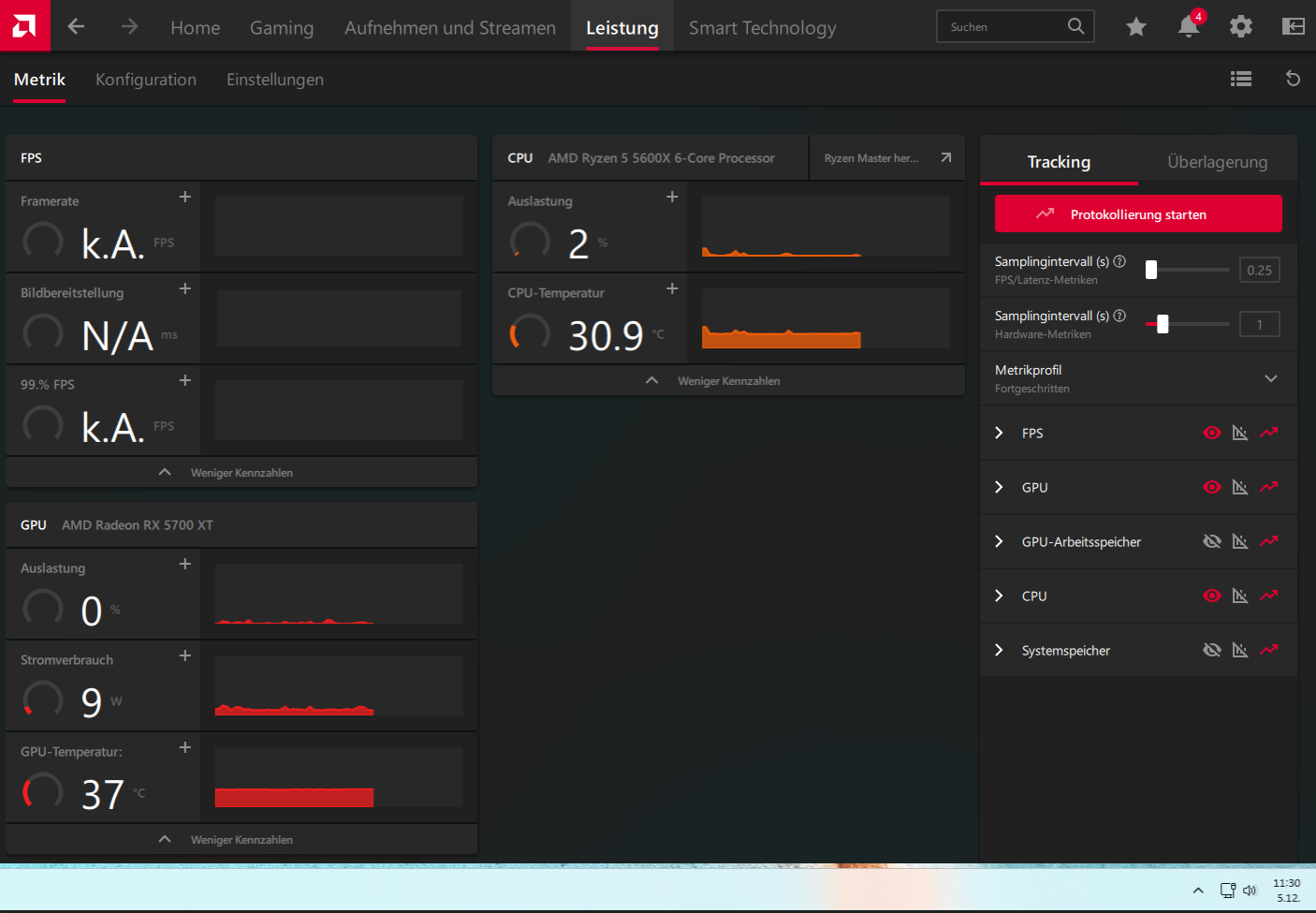Open Aufnehmen und Streamen tab
This screenshot has height=913, width=1316.
pyautogui.click(x=450, y=28)
